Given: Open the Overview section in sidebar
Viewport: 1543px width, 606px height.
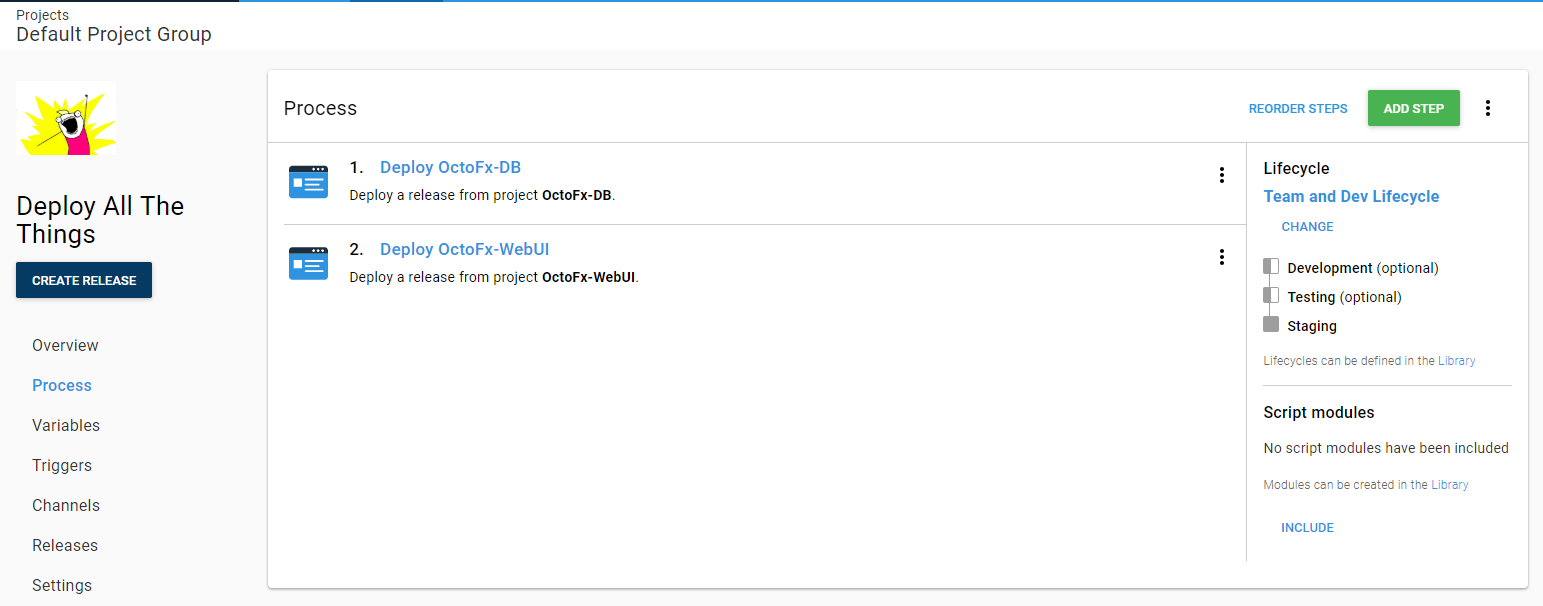Looking at the screenshot, I should (65, 345).
